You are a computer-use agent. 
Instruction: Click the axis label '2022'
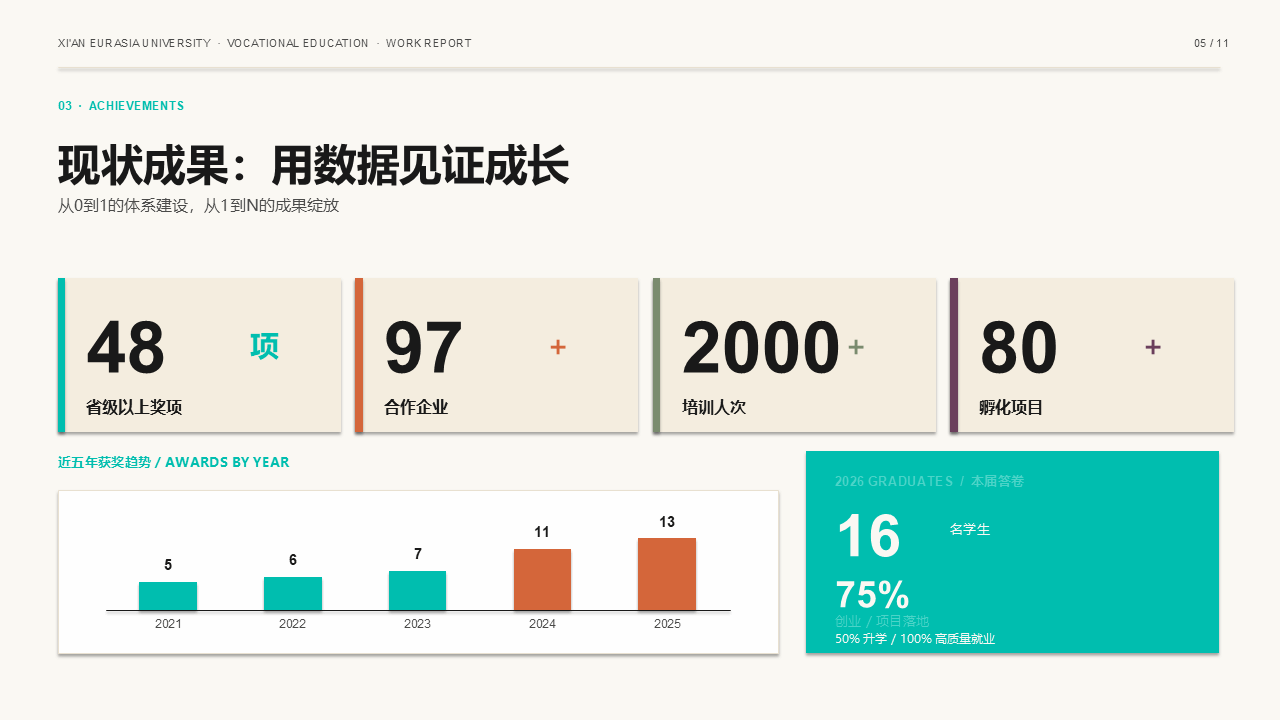tap(293, 624)
